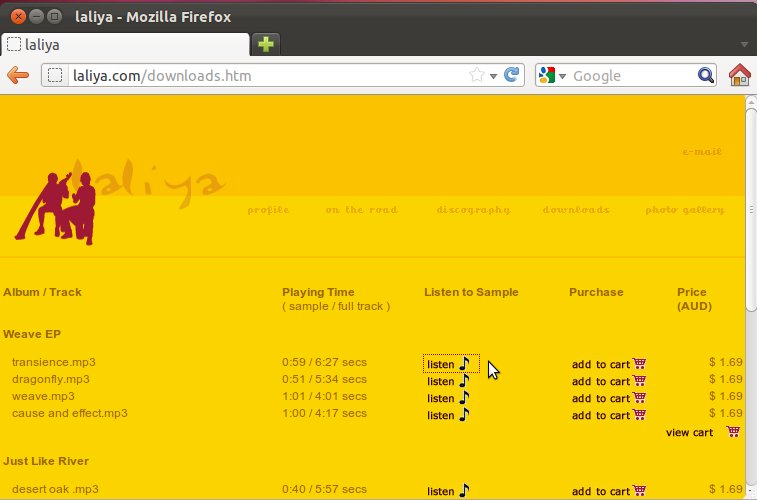
Task: Select the laliya browser tab
Action: click(125, 44)
